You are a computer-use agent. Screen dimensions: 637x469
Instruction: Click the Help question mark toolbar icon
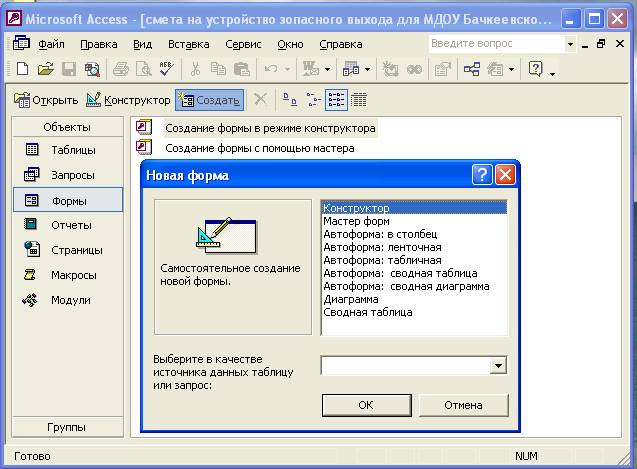pyautogui.click(x=535, y=69)
